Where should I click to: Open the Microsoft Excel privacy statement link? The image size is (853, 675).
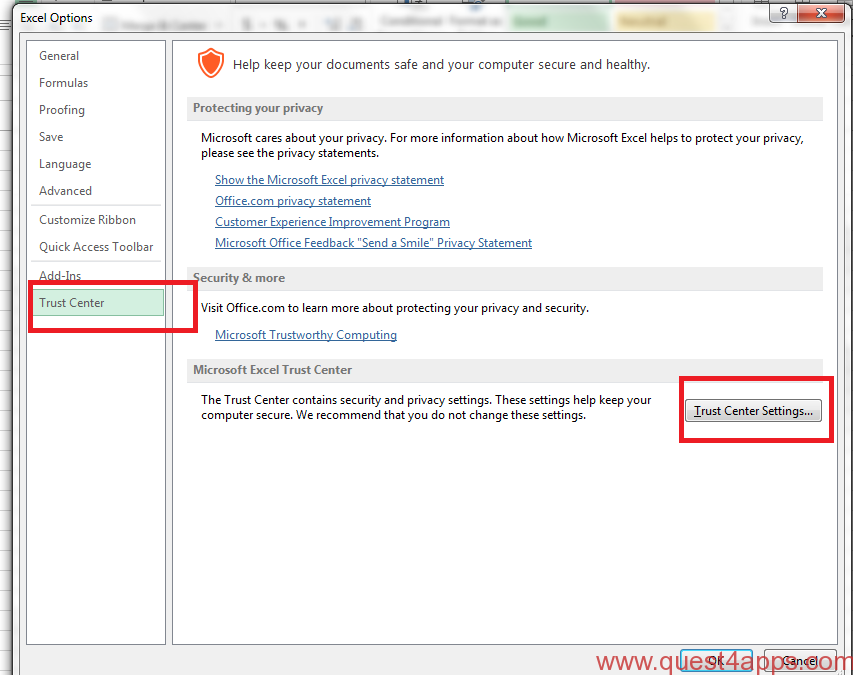tap(329, 180)
